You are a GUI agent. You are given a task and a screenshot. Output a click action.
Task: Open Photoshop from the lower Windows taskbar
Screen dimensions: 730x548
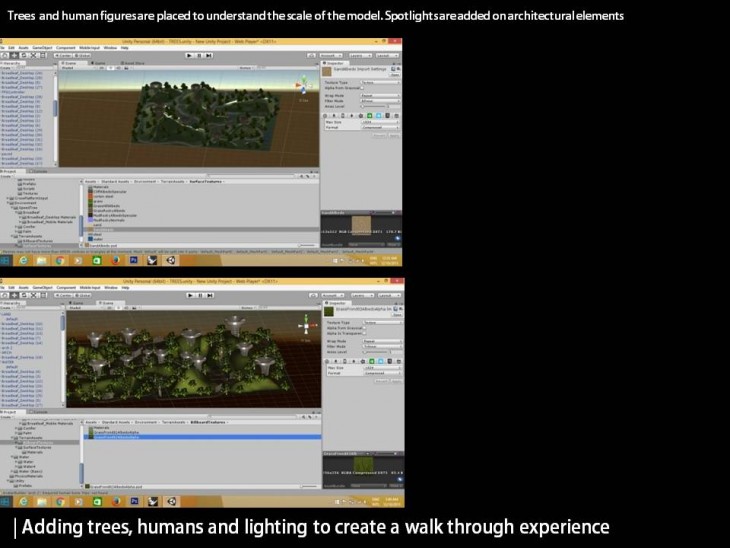133,501
